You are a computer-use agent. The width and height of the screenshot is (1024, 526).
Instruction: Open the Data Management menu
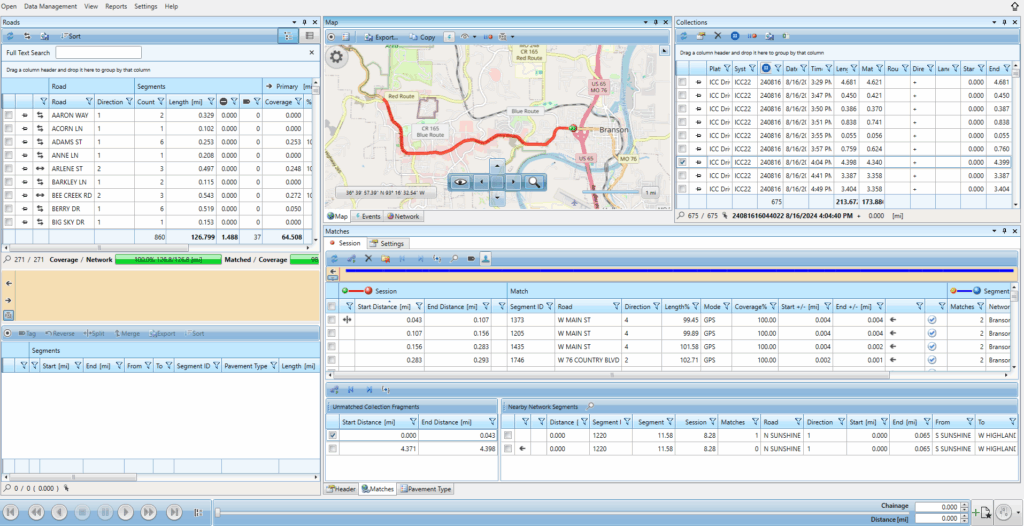click(48, 6)
